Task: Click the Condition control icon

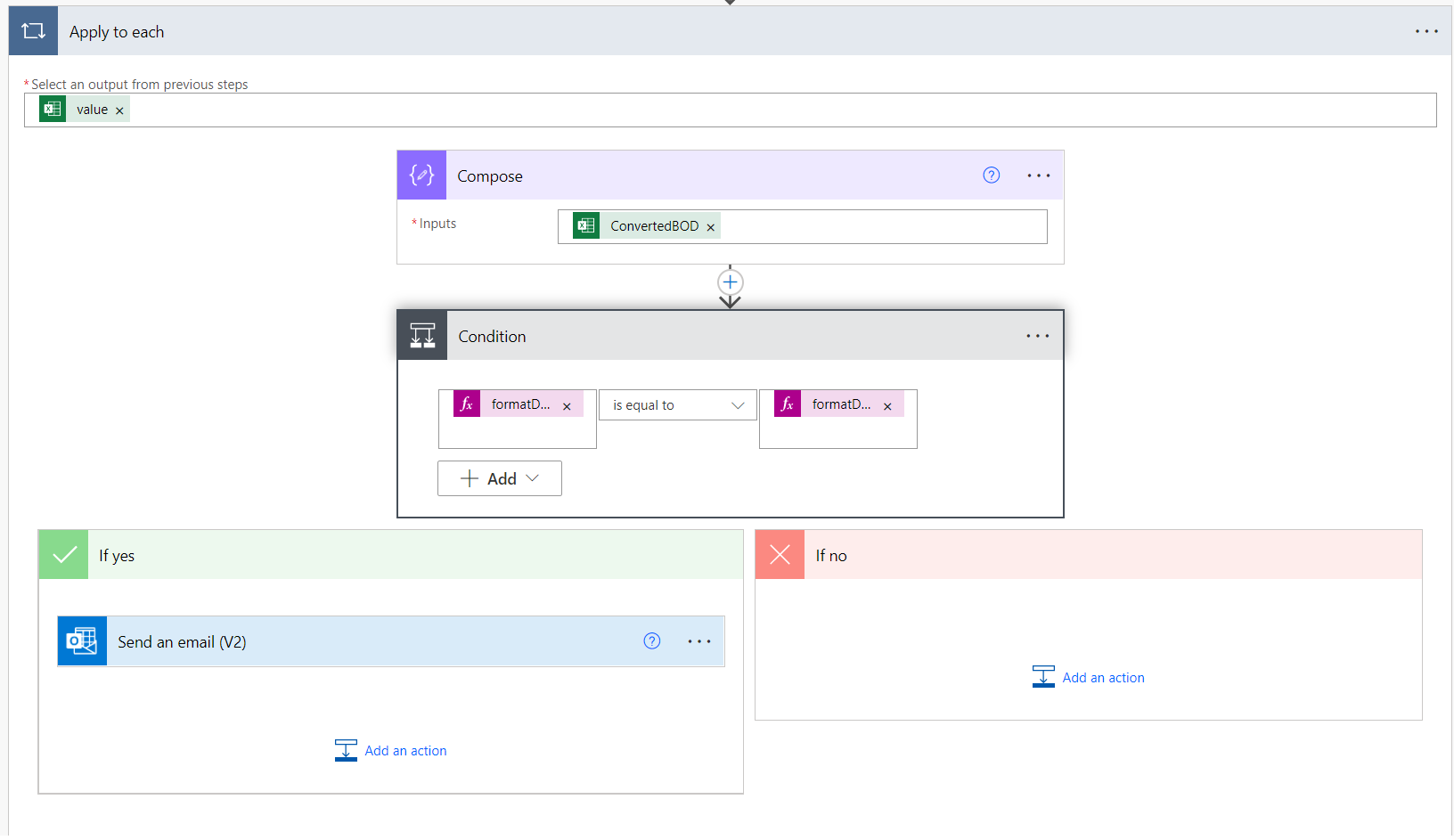Action: click(x=422, y=336)
